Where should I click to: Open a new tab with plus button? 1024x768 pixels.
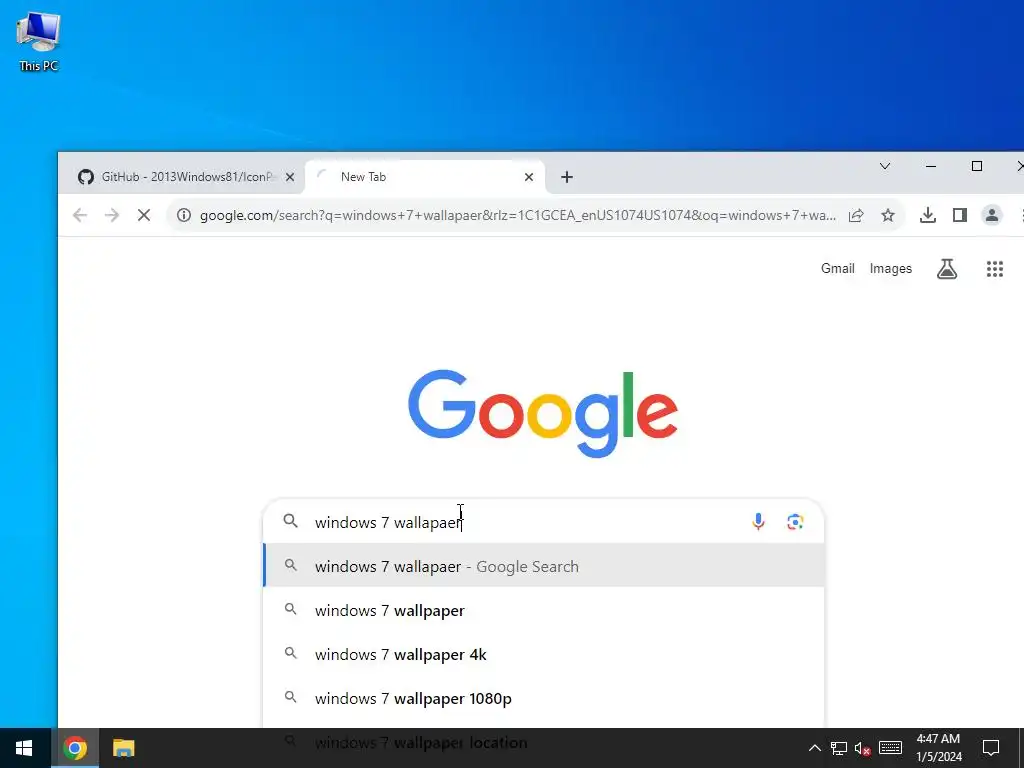[x=567, y=177]
